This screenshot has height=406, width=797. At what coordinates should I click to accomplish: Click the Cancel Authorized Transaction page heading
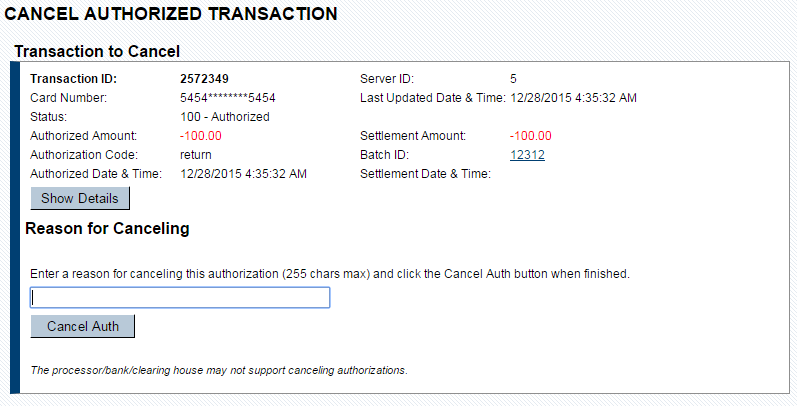point(172,15)
